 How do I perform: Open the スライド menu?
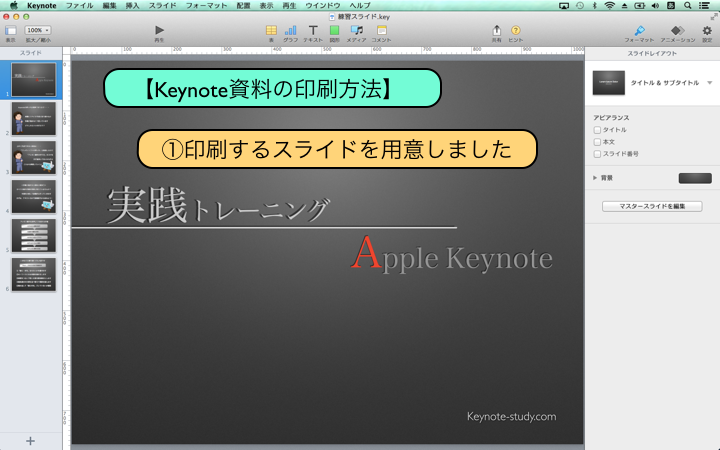[163, 6]
